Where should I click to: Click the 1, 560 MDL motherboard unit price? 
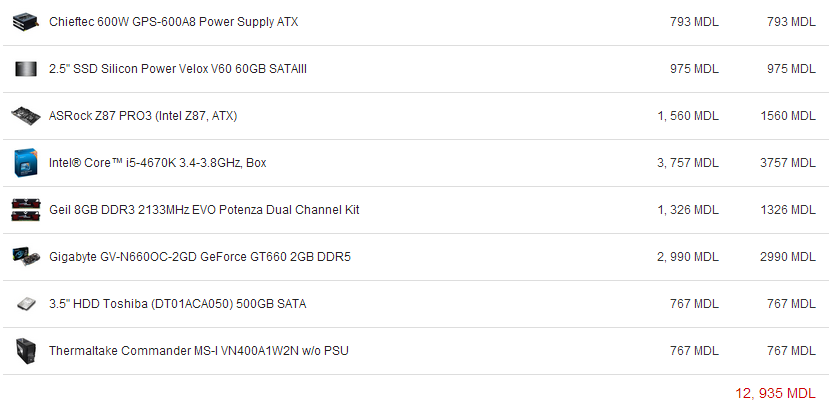pyautogui.click(x=688, y=116)
